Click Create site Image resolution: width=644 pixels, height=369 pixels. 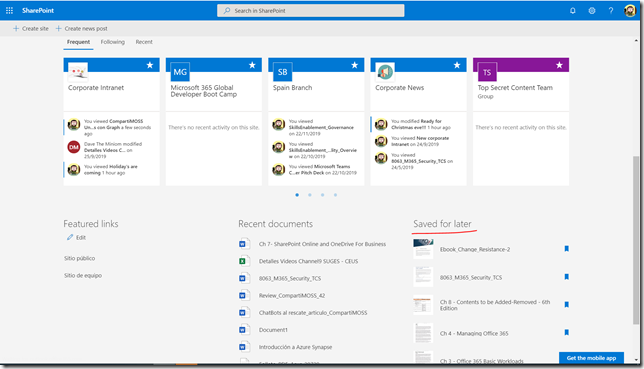(31, 28)
